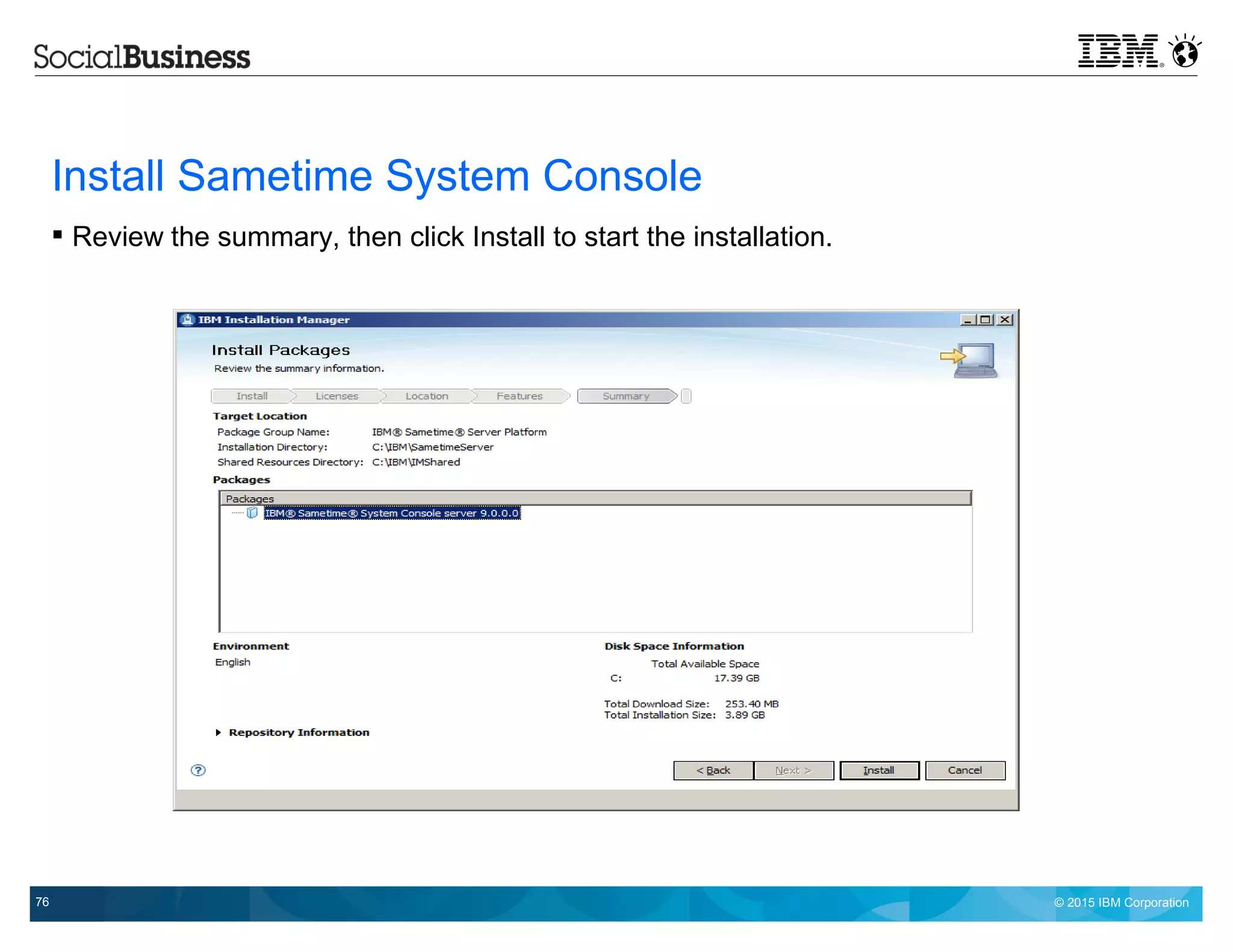
Task: Click the 253.40 MB download size value
Action: (x=752, y=704)
